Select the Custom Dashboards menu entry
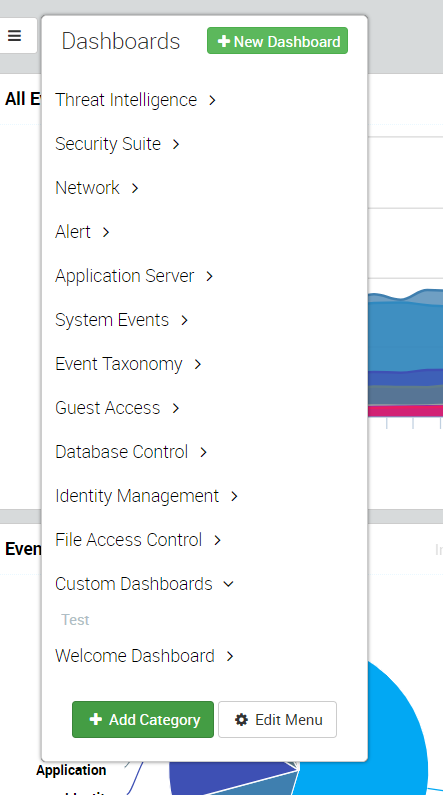This screenshot has height=795, width=443. tap(134, 584)
